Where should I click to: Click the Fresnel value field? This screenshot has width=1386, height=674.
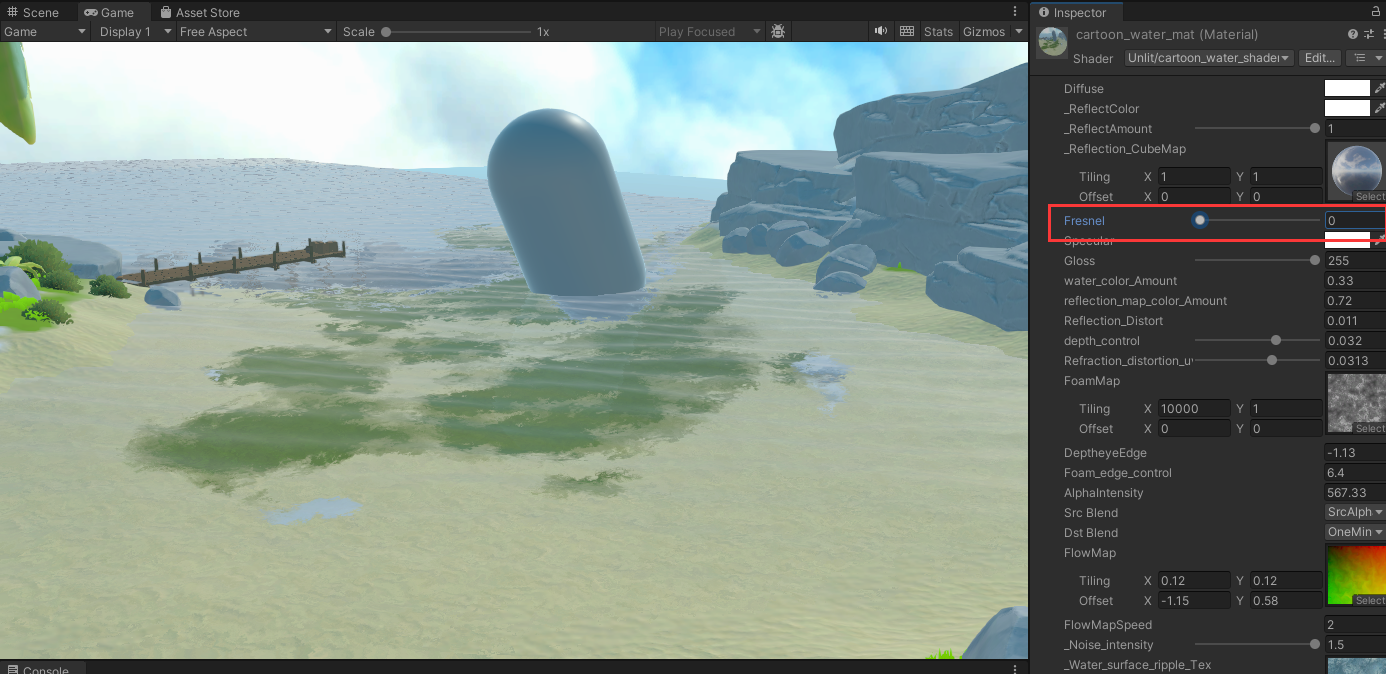[x=1355, y=220]
